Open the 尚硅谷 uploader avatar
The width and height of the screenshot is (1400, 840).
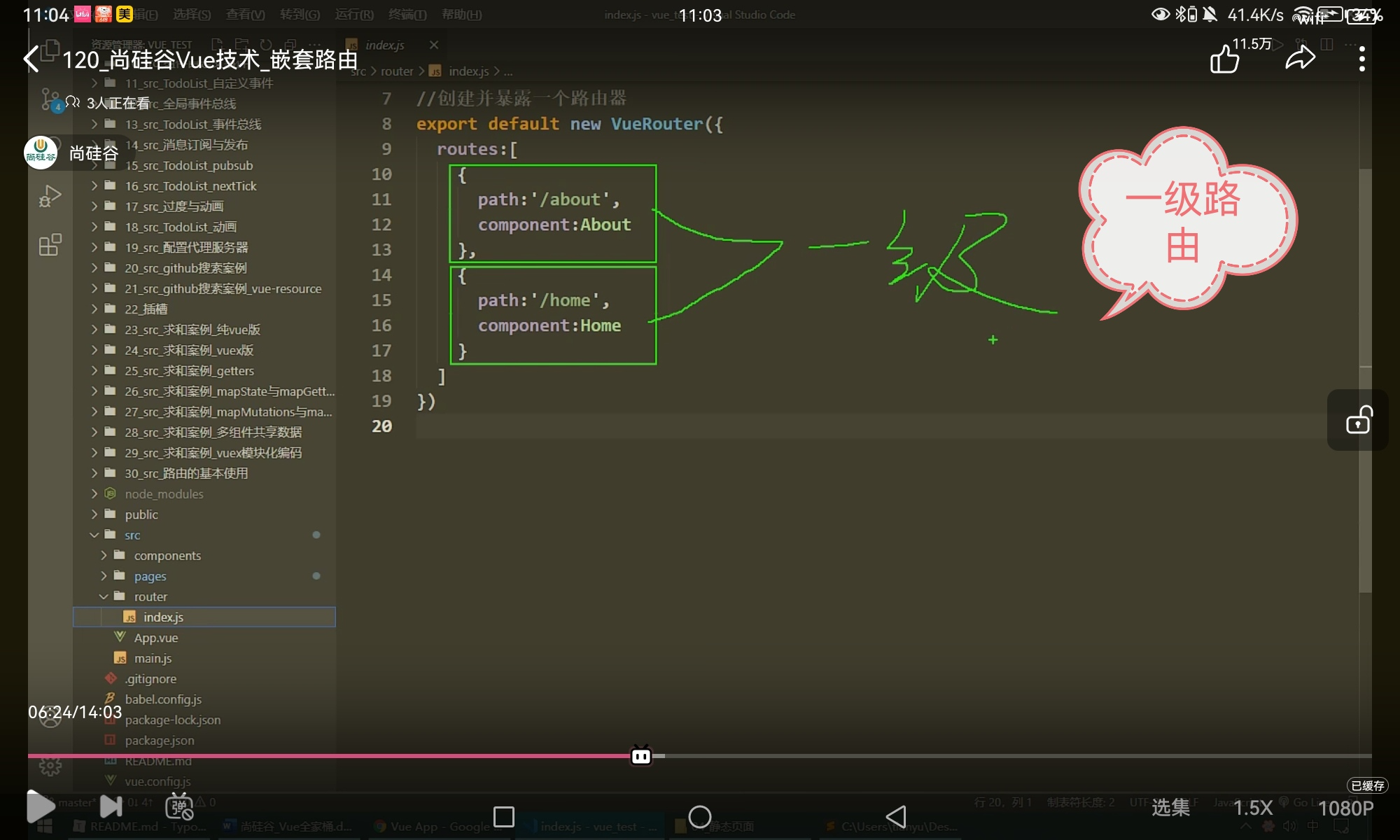point(41,153)
